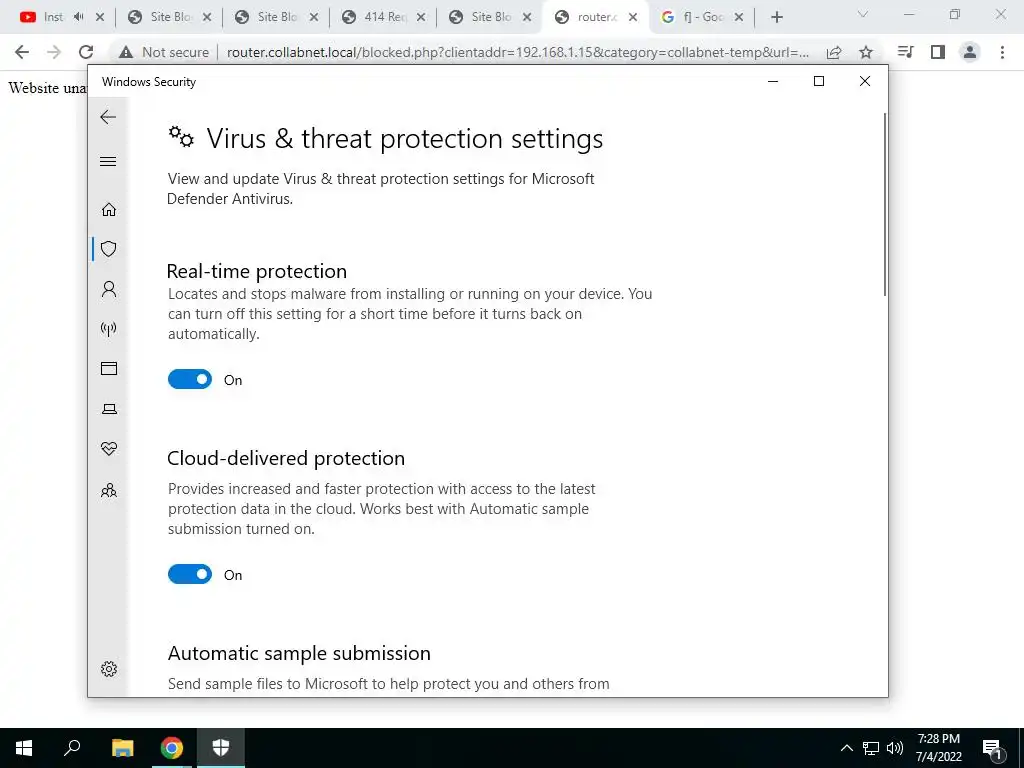1024x768 pixels.
Task: Open Home in Windows Security sidebar
Action: click(108, 209)
